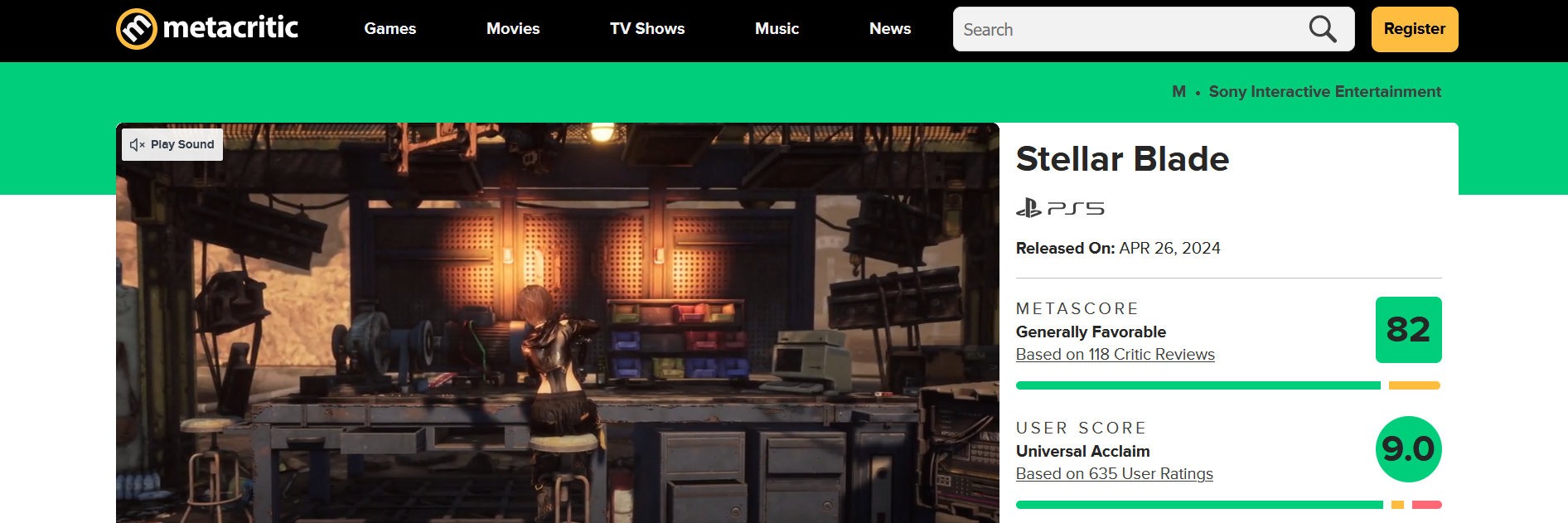Image resolution: width=1568 pixels, height=523 pixels.
Task: Navigate to the Music section
Action: [x=777, y=29]
